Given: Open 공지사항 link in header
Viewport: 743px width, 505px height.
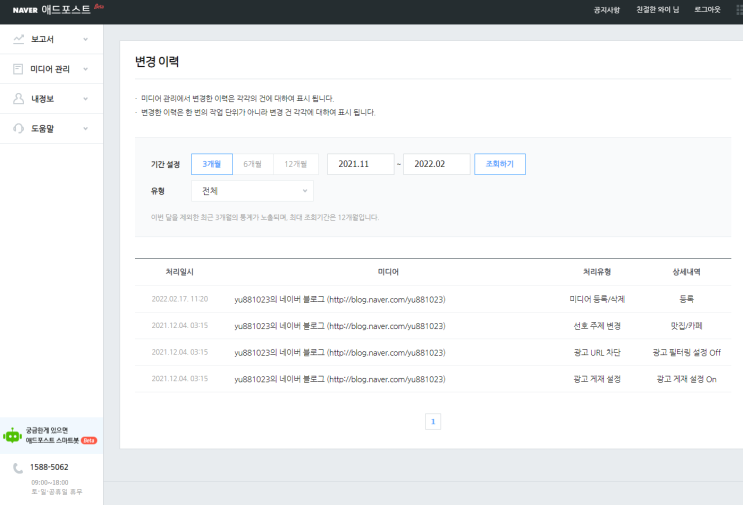Looking at the screenshot, I should (607, 9).
